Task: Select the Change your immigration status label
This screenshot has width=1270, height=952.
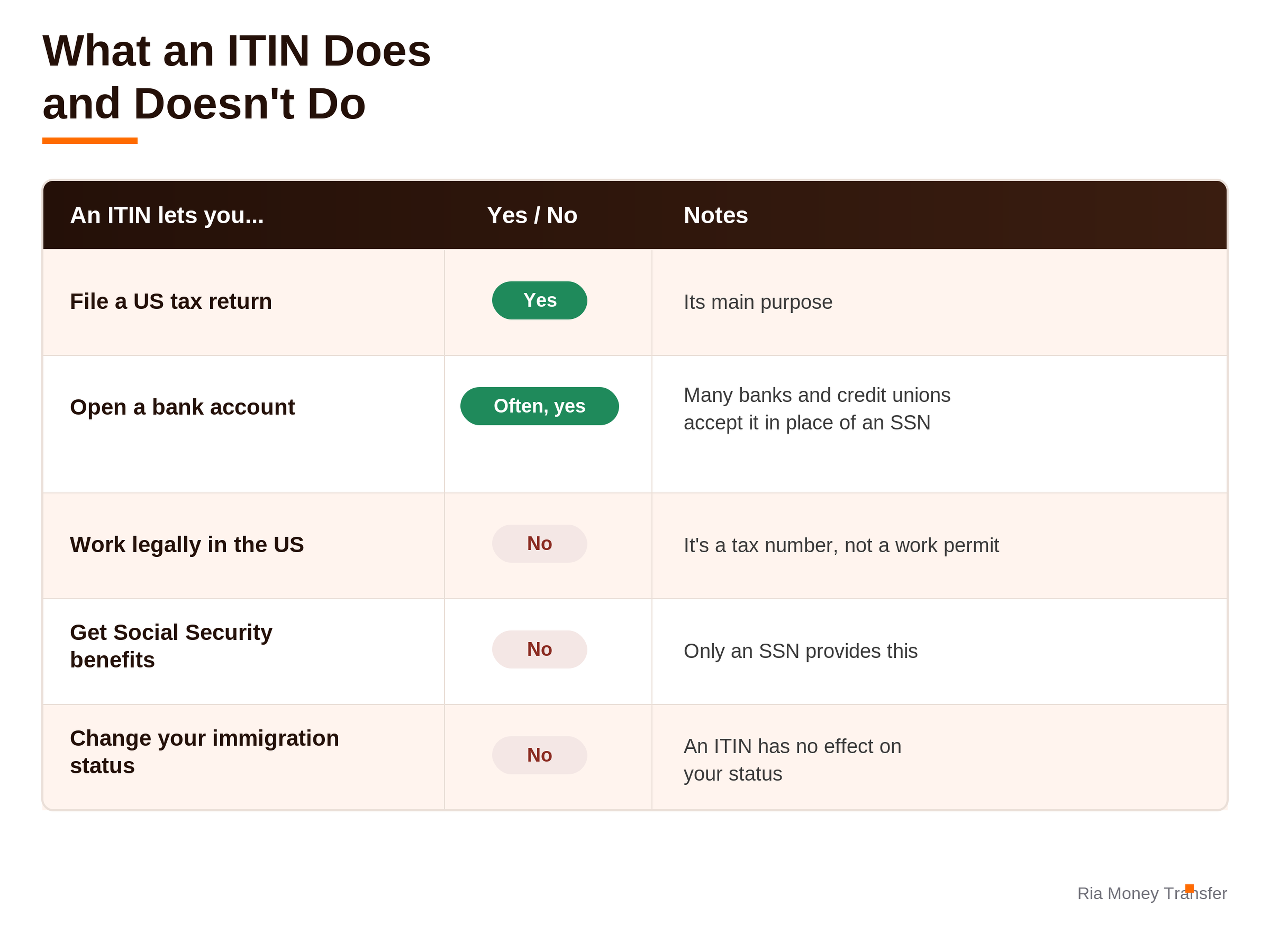Action: 204,752
